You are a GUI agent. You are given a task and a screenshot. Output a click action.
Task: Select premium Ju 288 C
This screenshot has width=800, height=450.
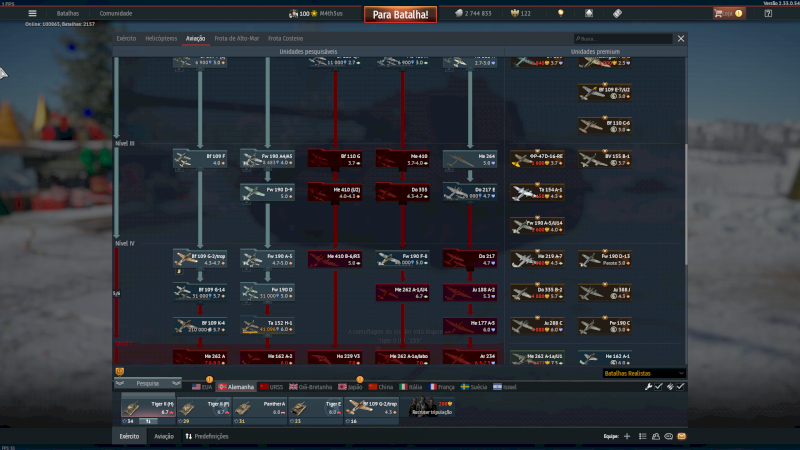click(537, 326)
